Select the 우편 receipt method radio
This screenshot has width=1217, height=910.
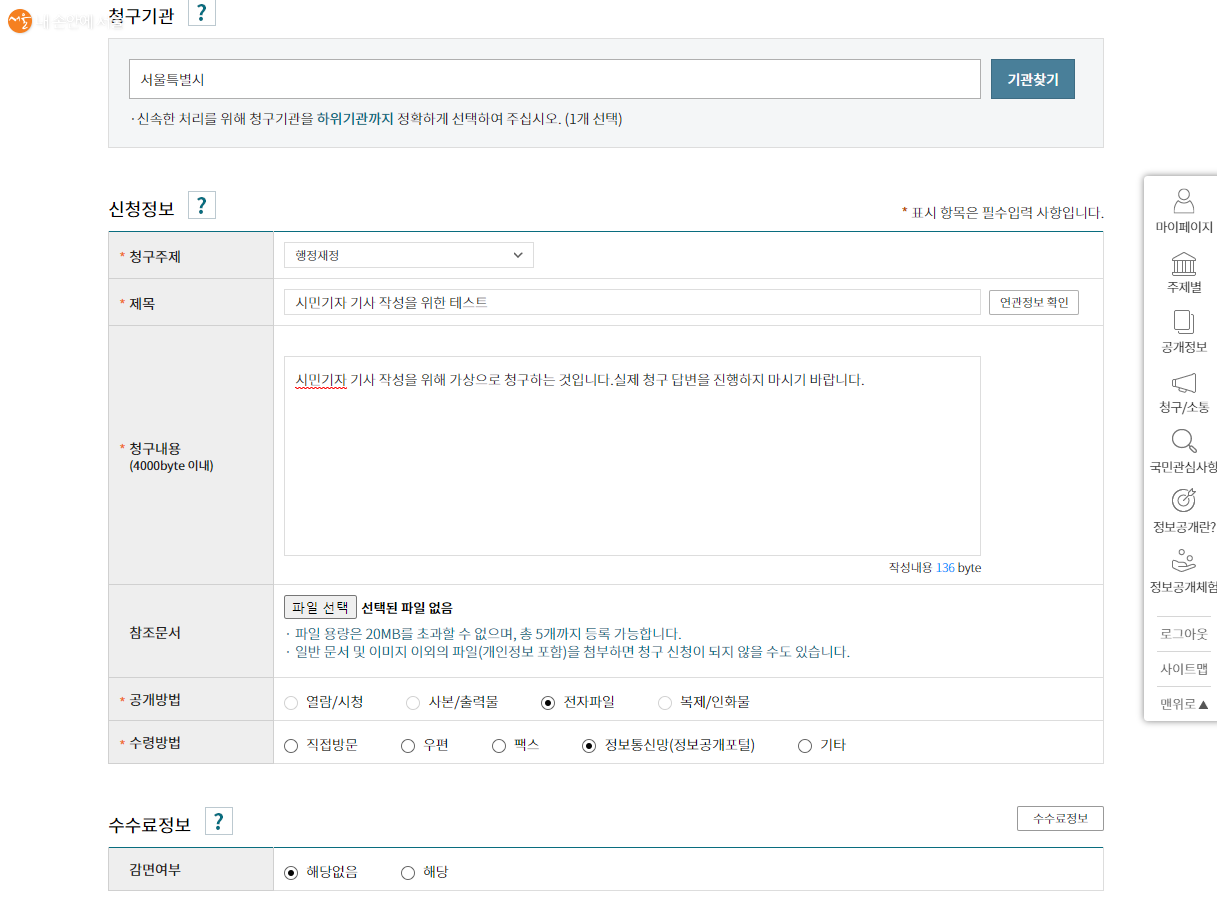coord(408,746)
